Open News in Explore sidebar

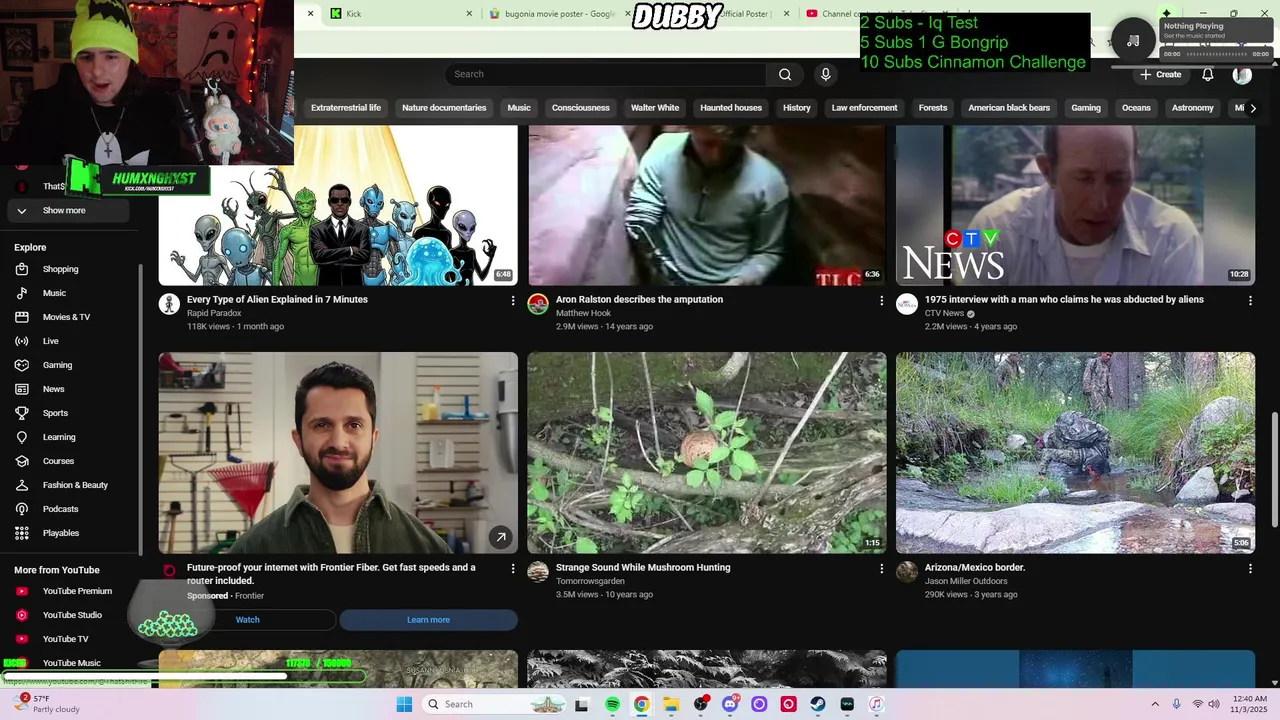tap(70, 389)
